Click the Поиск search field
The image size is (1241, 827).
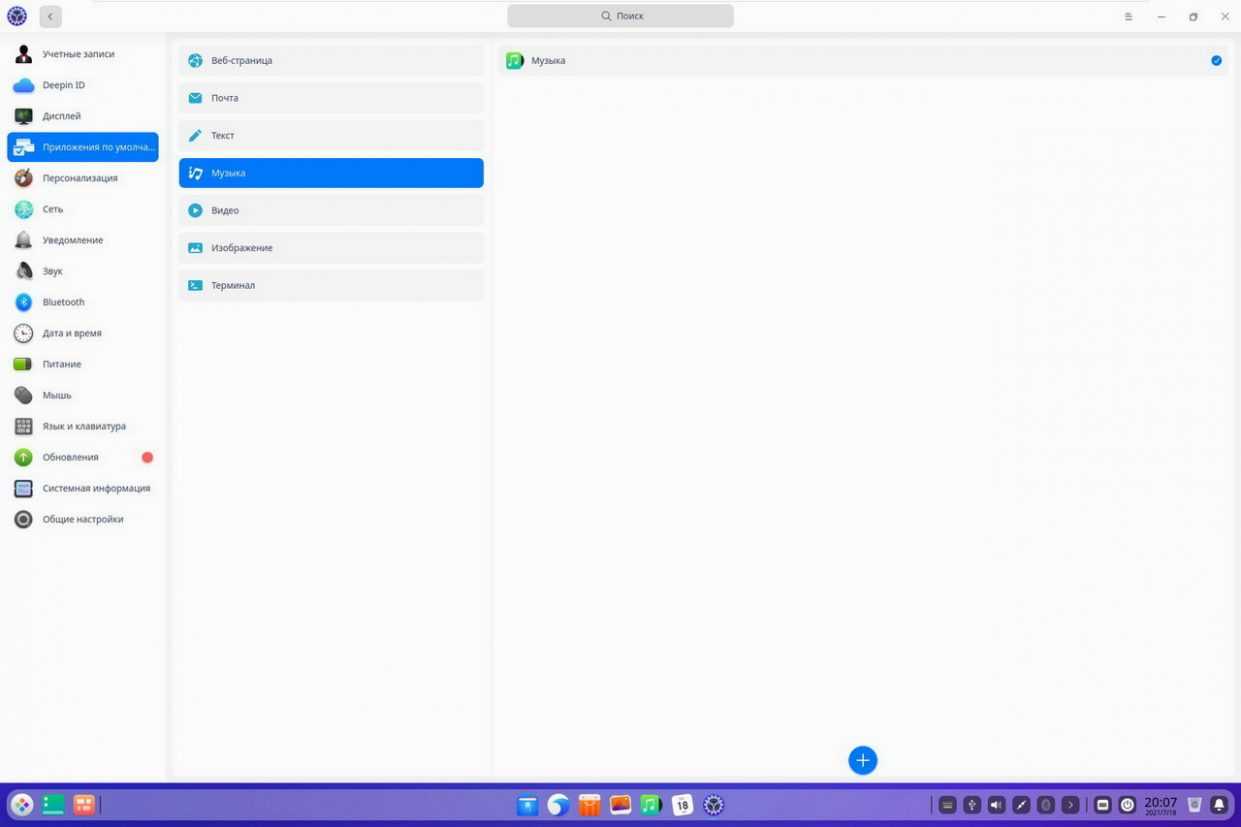tap(620, 16)
